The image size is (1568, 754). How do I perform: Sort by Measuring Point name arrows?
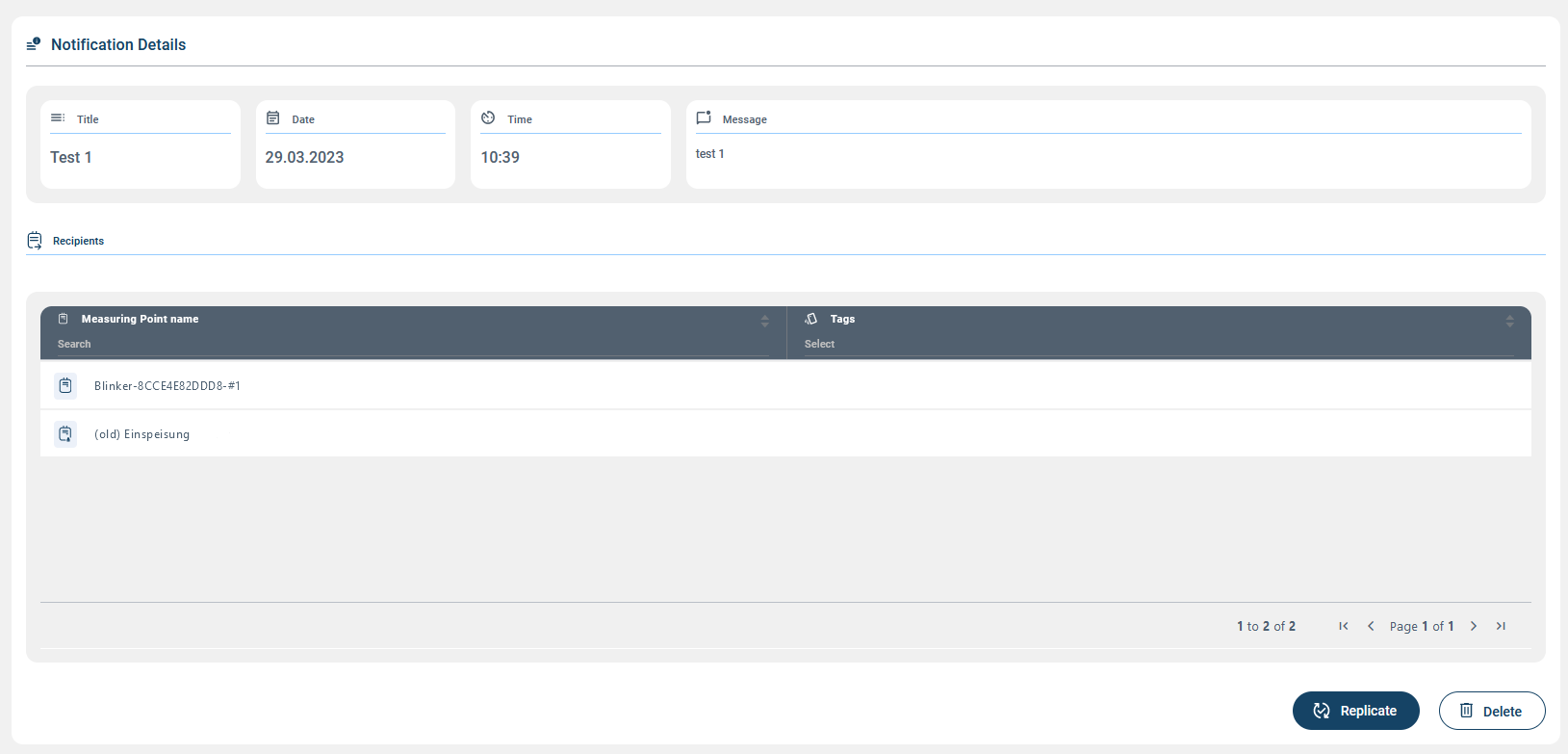(x=765, y=321)
